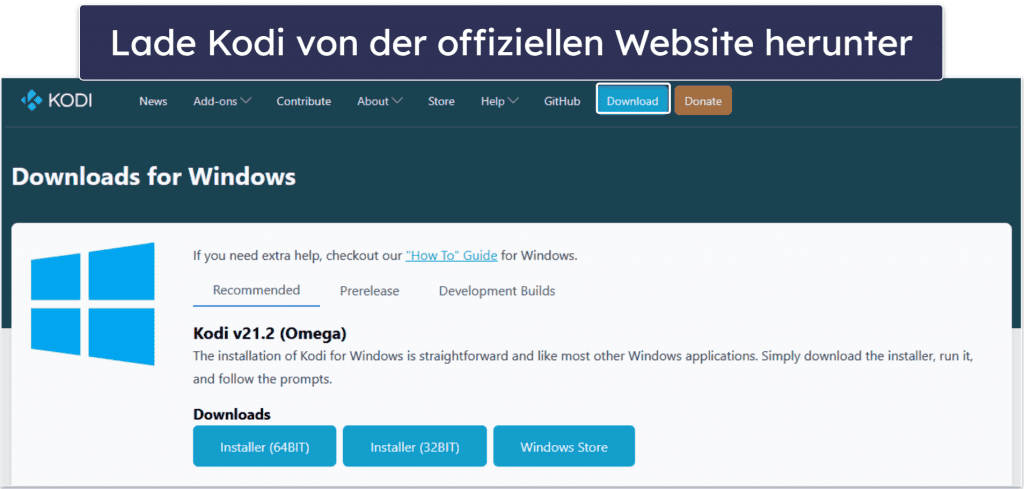
Task: Select the Recommended tab
Action: (257, 291)
